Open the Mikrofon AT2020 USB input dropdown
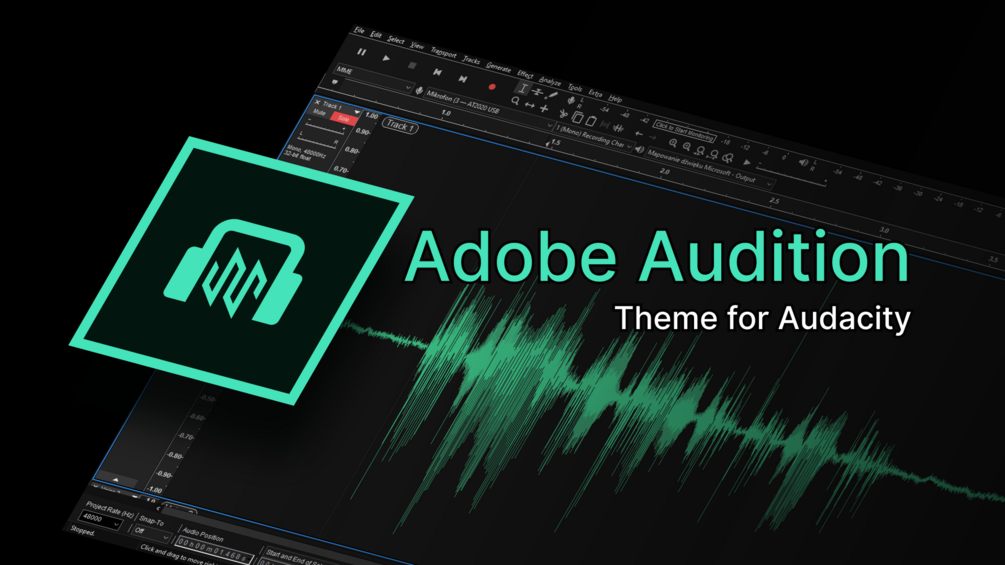 pyautogui.click(x=489, y=109)
